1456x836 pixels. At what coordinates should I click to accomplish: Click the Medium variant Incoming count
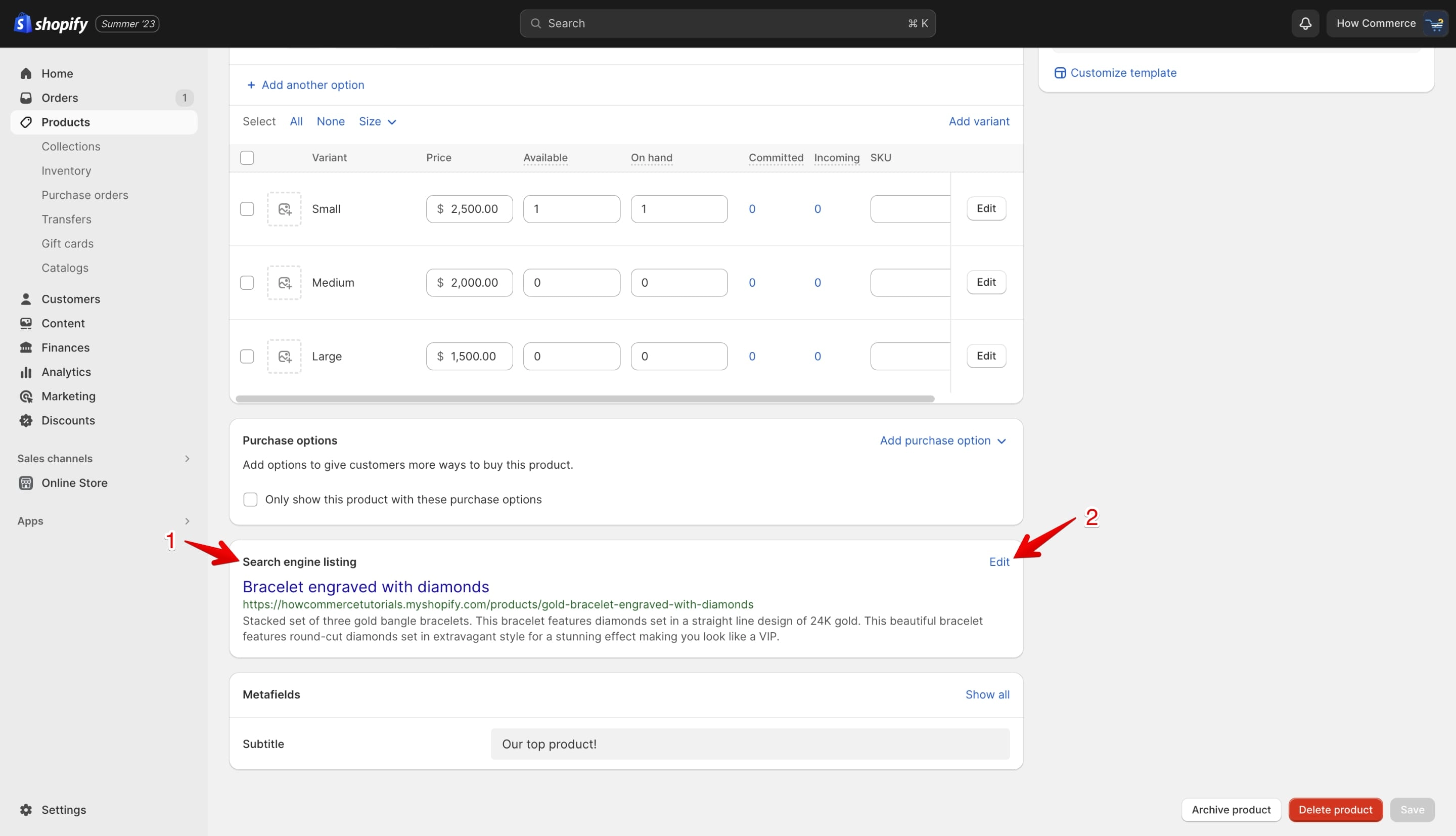pos(817,283)
